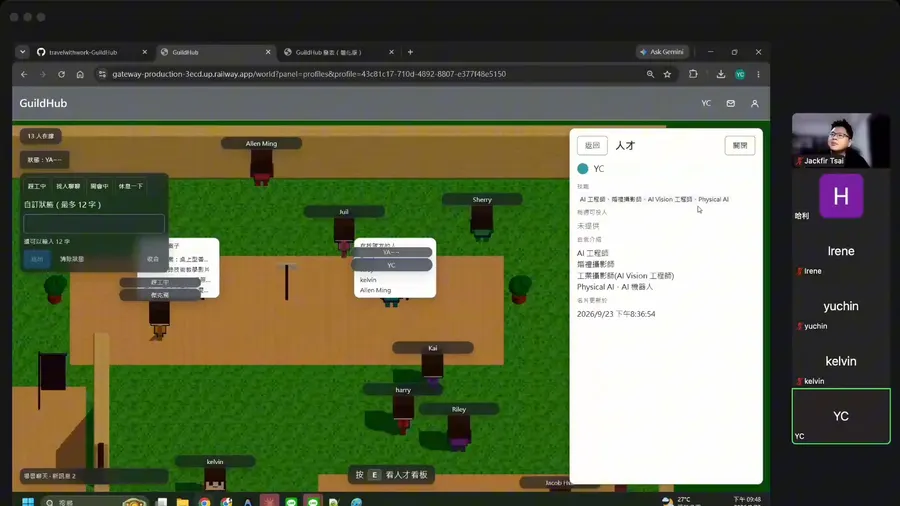Select kelvin in the nearby people list
This screenshot has width=900, height=506.
pos(368,280)
